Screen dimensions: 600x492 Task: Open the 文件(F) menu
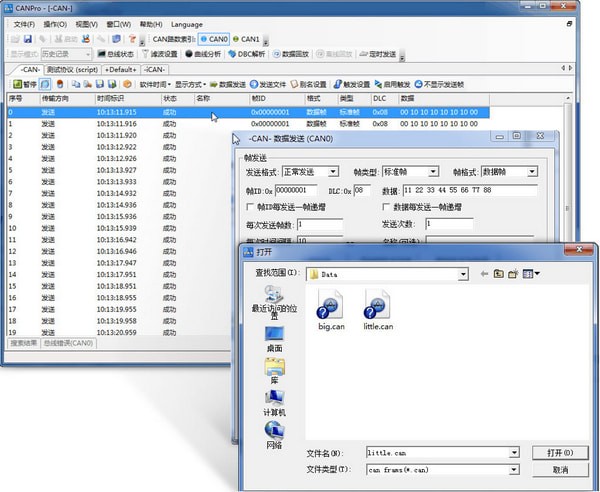pyautogui.click(x=24, y=24)
